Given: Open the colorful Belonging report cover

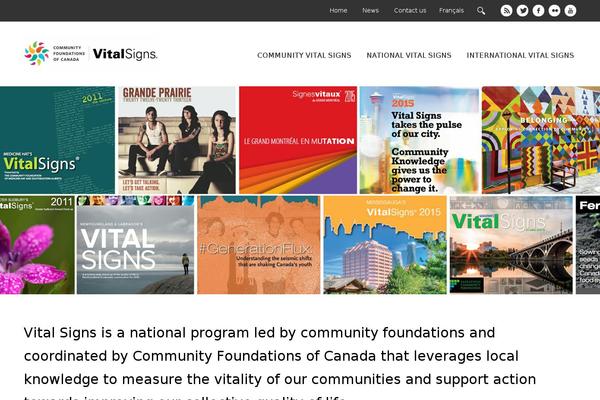Looking at the screenshot, I should (x=541, y=140).
